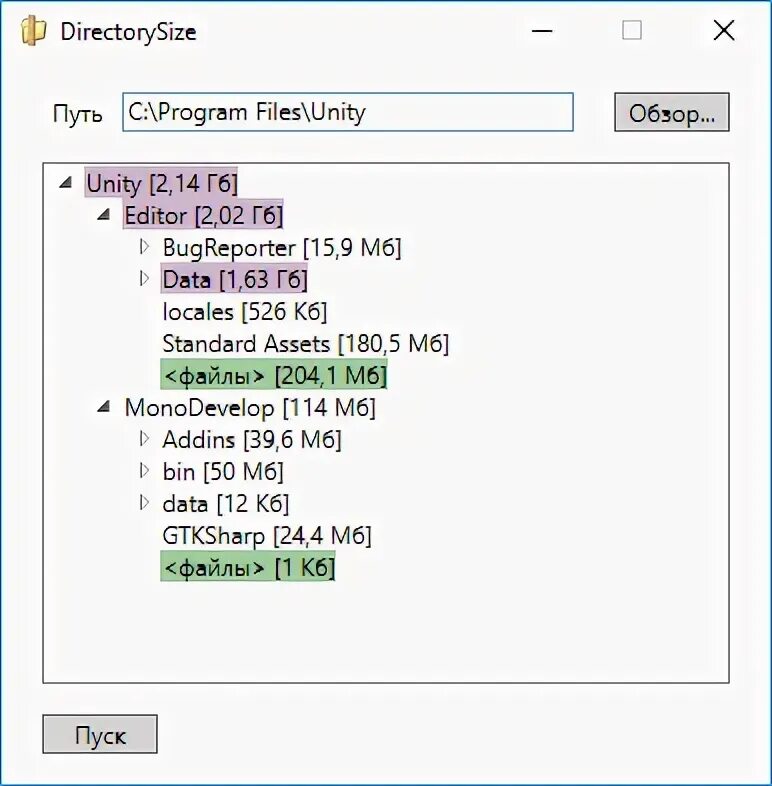Select the BugReporter [15,9 Мб] row
The width and height of the screenshot is (772, 786).
point(282,247)
